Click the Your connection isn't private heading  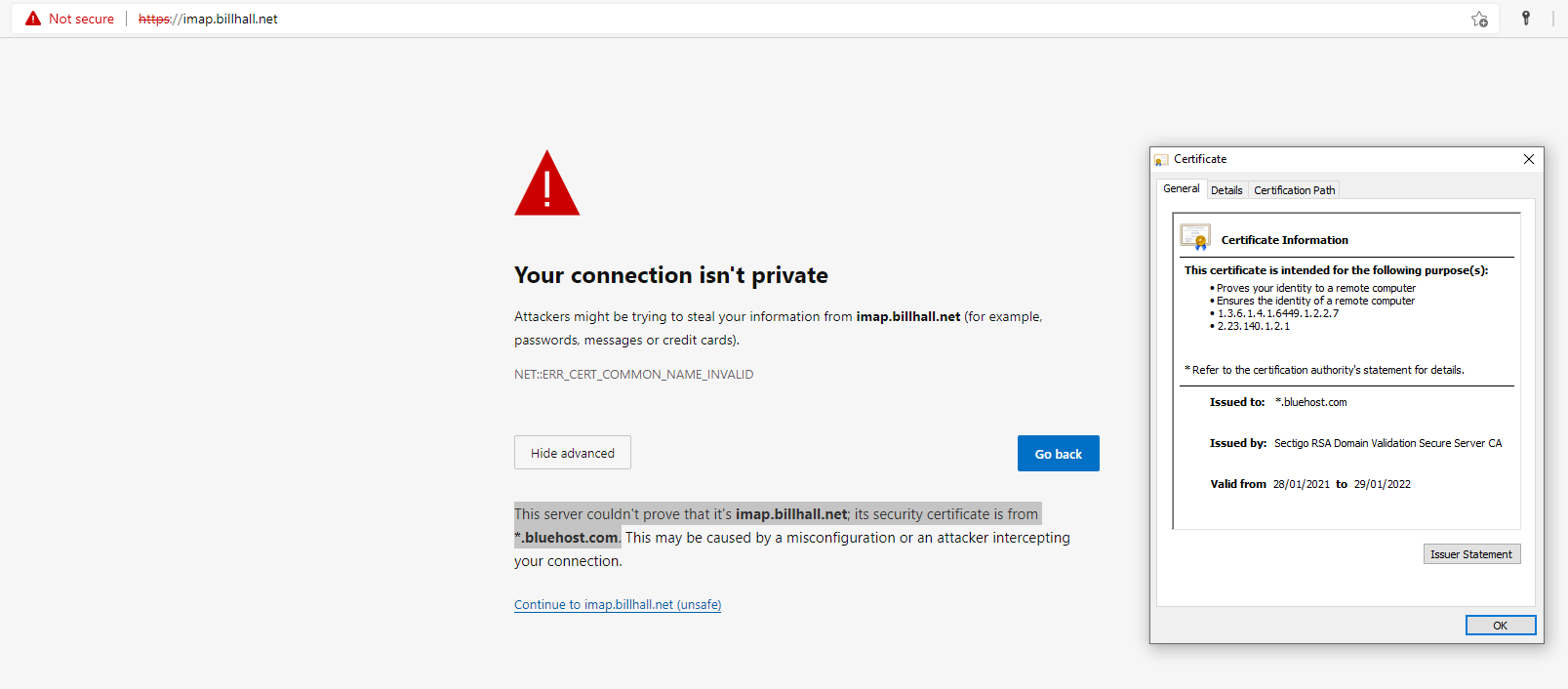click(670, 275)
